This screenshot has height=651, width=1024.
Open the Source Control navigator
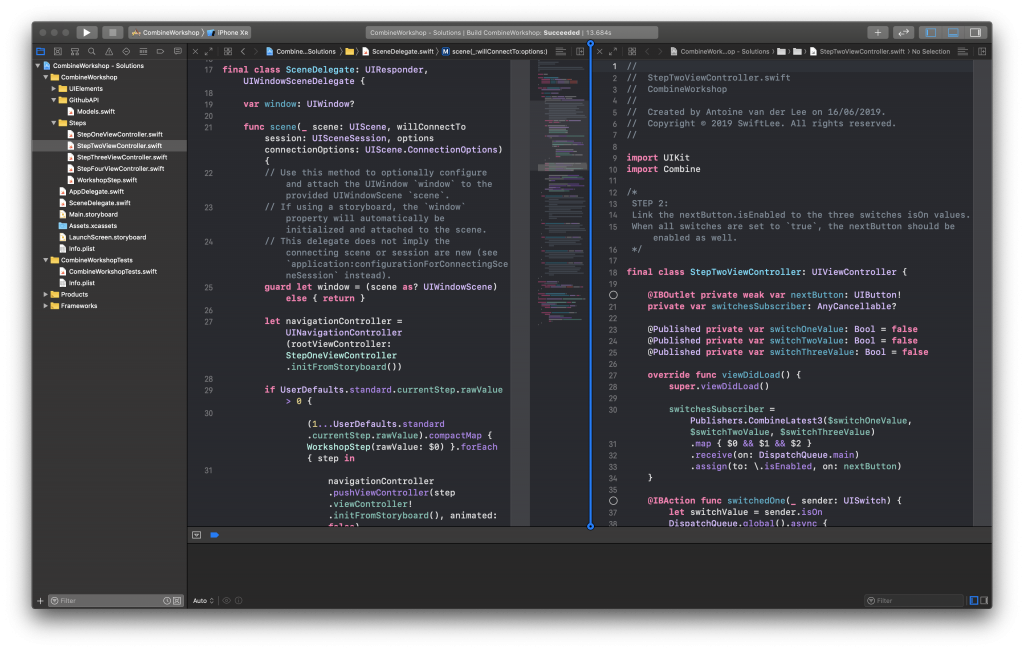(x=58, y=51)
